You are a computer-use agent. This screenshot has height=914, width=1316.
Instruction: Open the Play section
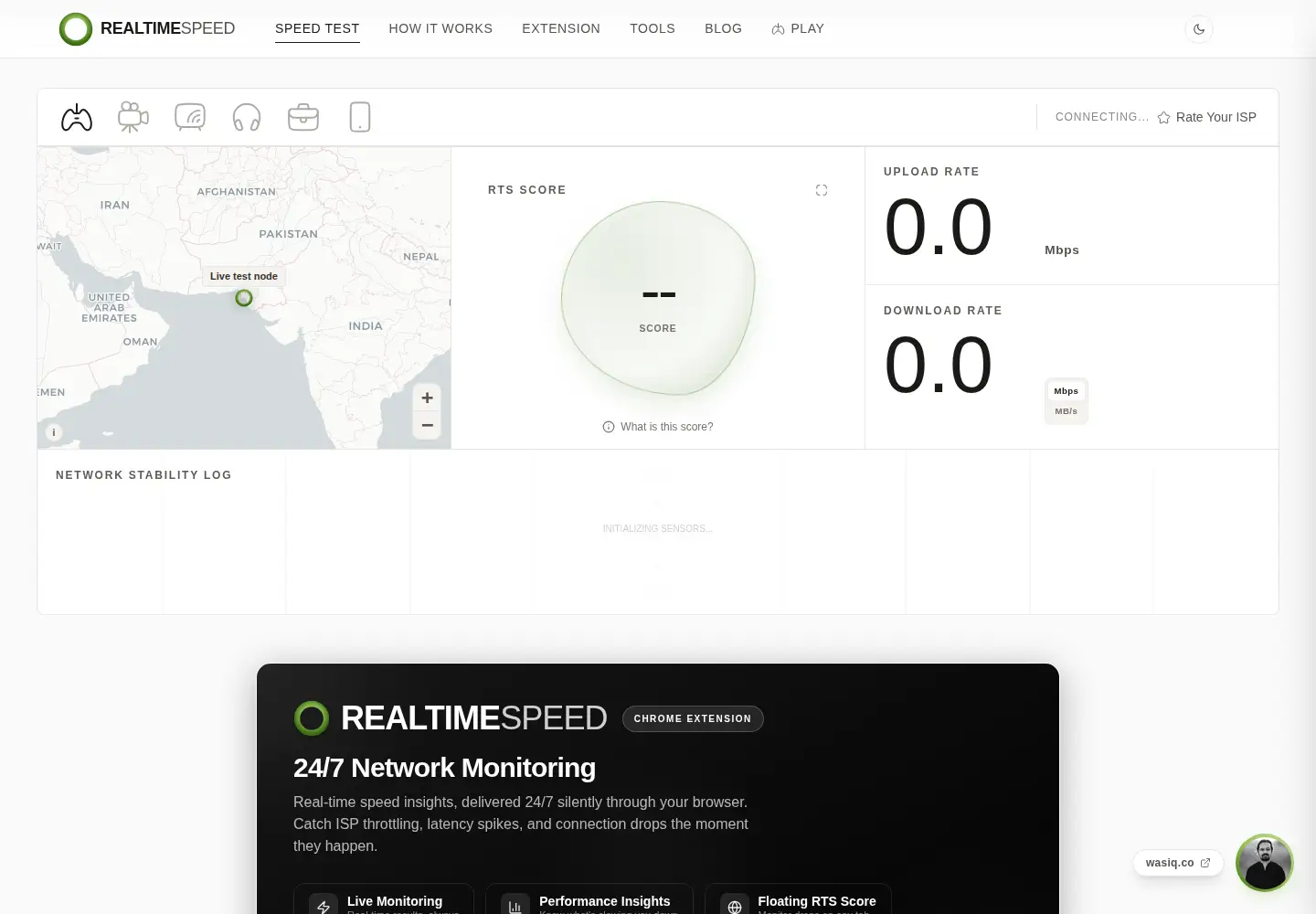798,28
